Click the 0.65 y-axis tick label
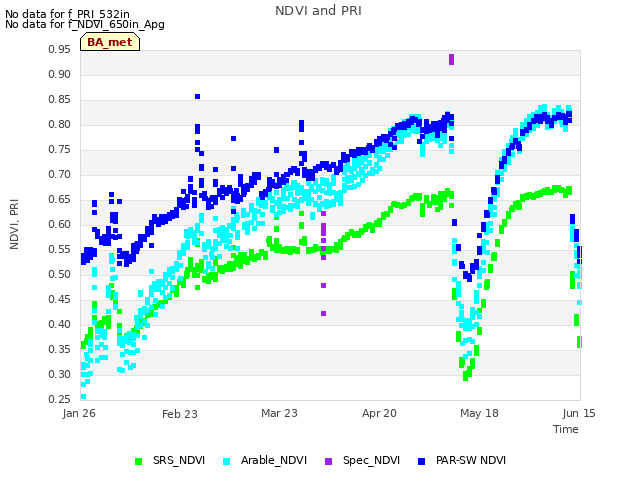 pyautogui.click(x=59, y=199)
